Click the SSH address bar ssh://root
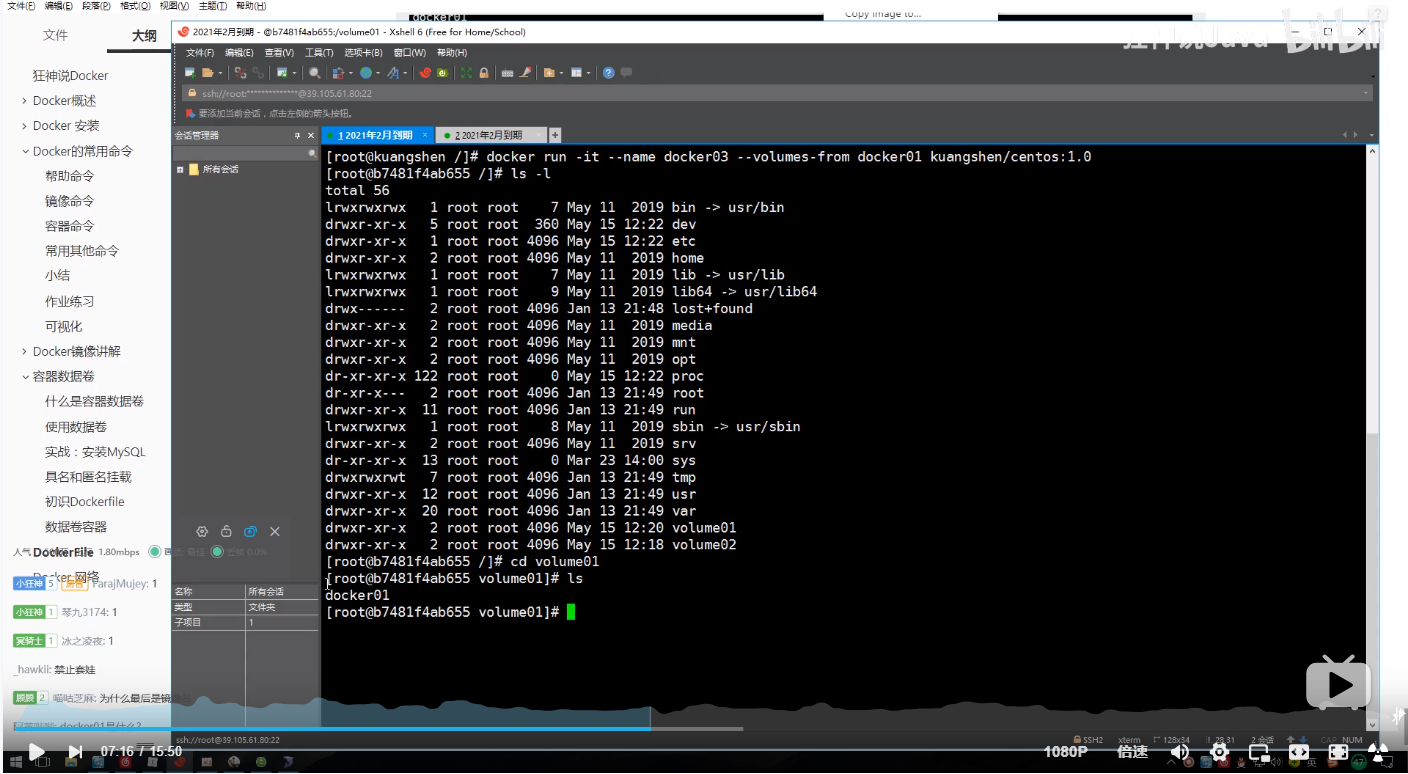Screen dimensions: 1408x774 coord(775,93)
